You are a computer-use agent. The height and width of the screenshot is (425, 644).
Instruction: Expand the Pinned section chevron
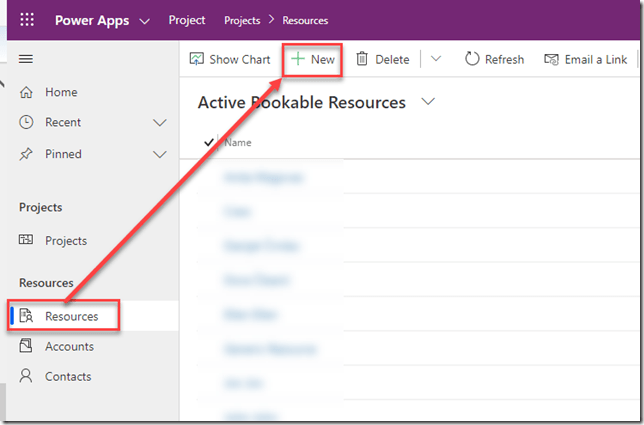coord(159,154)
